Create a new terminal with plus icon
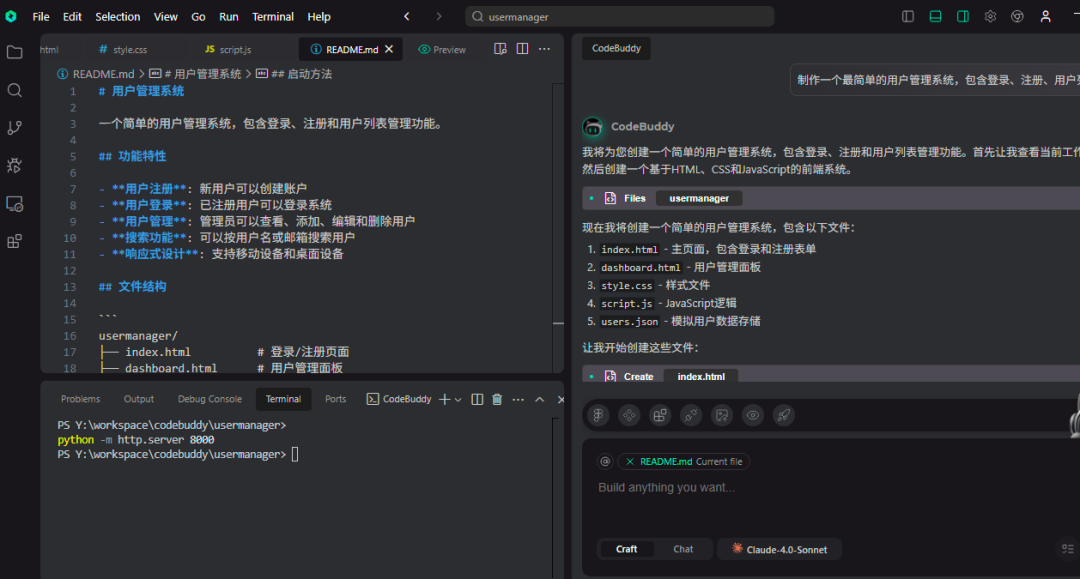The width and height of the screenshot is (1080, 579). [x=444, y=399]
